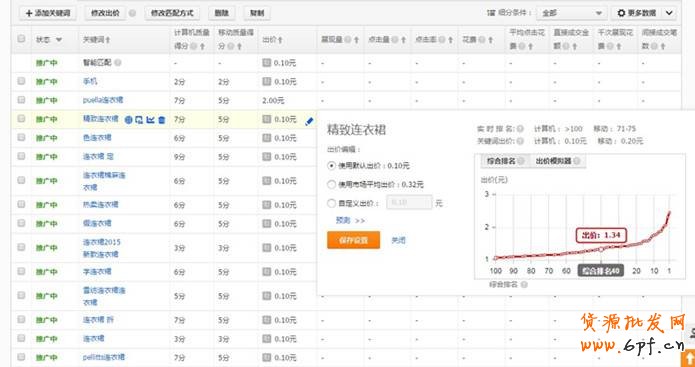This screenshot has height=367, width=695.
Task: Click the orange scroll-to-top arrow icon
Action: tap(690, 358)
